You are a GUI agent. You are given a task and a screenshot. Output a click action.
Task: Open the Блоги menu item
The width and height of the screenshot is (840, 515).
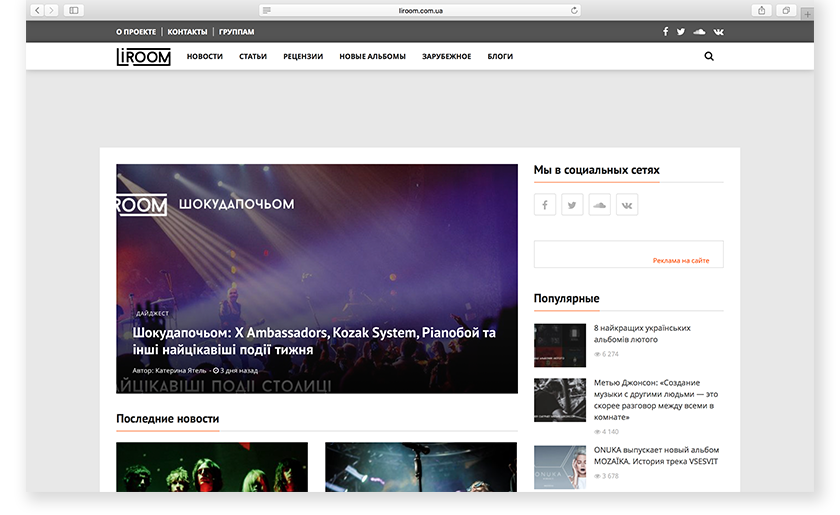point(500,57)
